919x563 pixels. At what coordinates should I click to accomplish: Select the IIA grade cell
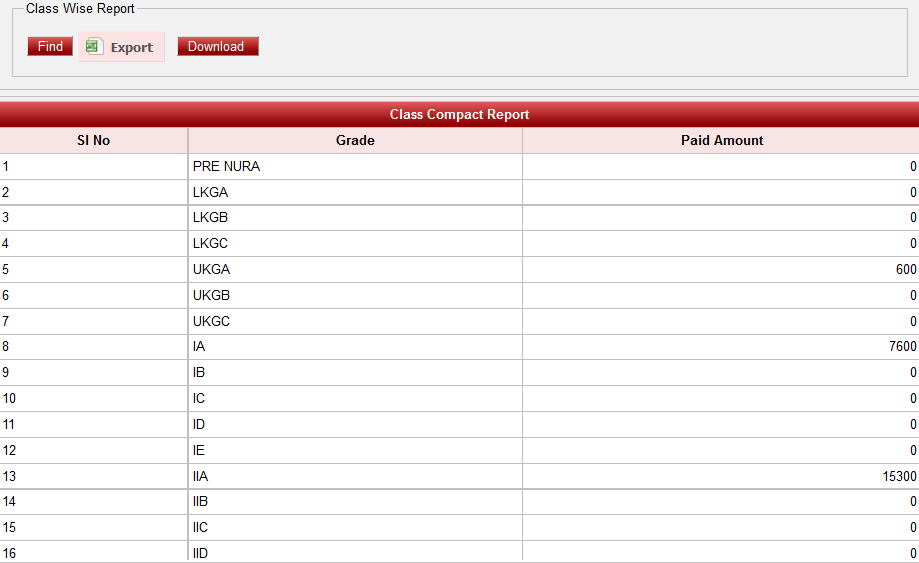(202, 476)
